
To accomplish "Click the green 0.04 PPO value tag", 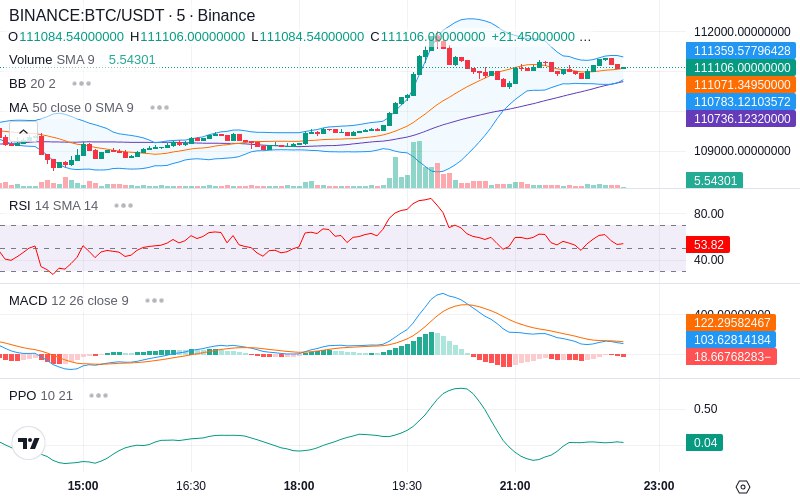I will tap(705, 442).
